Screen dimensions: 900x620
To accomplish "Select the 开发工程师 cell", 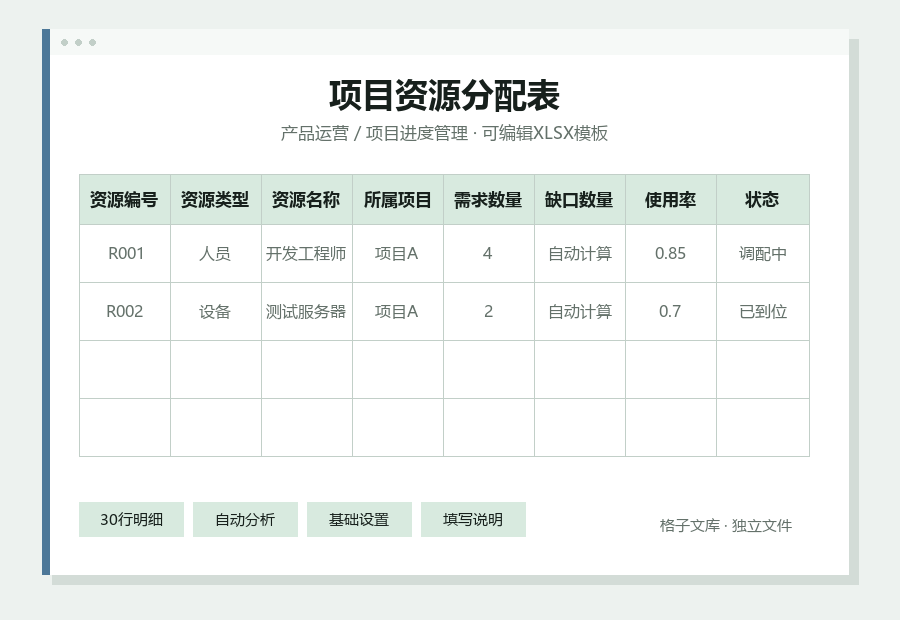I will click(x=307, y=254).
